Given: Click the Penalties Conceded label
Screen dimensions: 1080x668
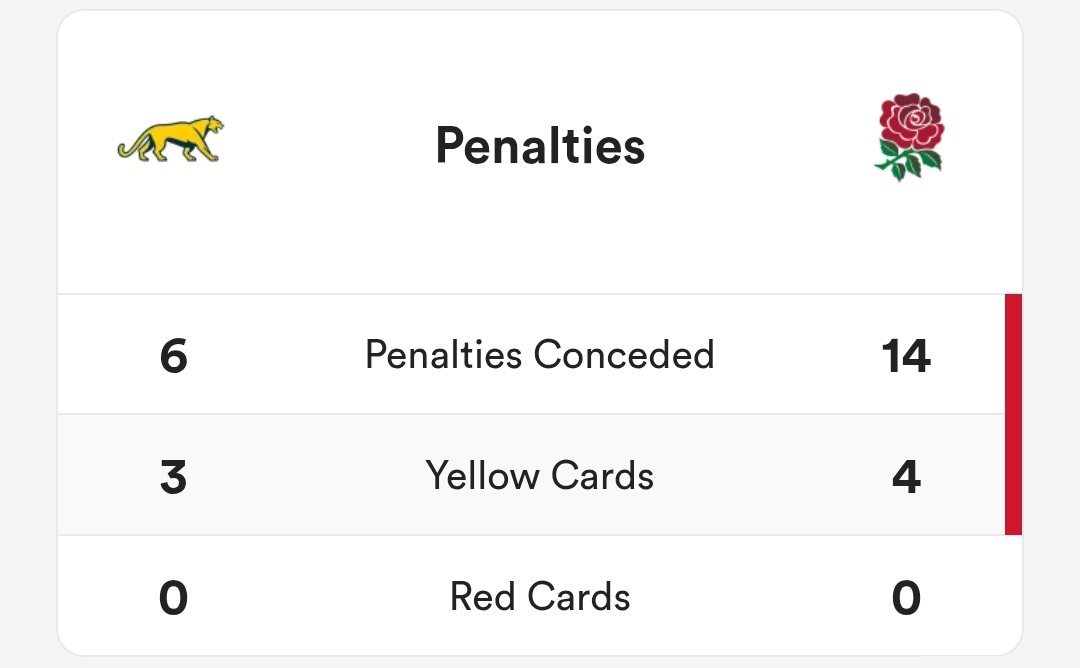Looking at the screenshot, I should [x=539, y=355].
